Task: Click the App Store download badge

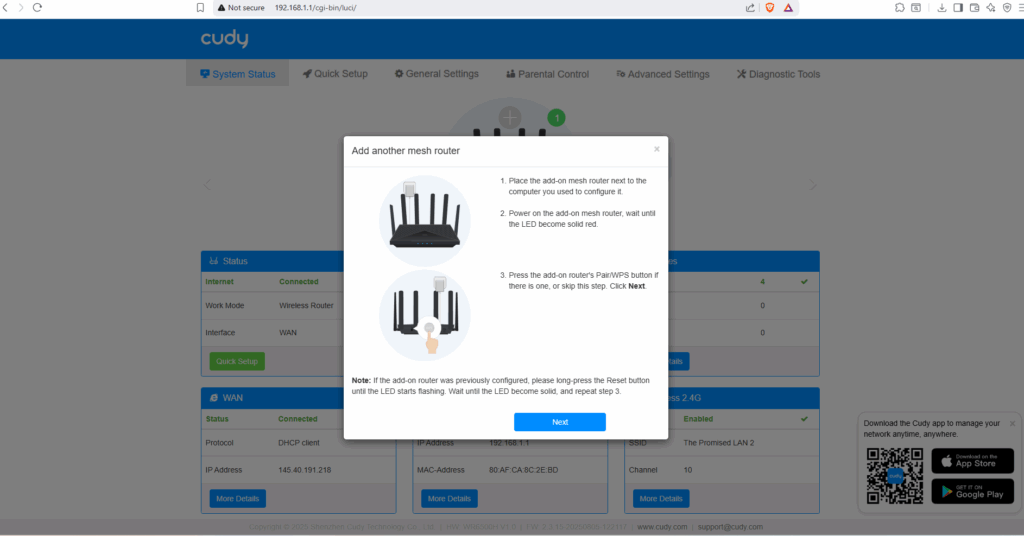Action: (972, 461)
